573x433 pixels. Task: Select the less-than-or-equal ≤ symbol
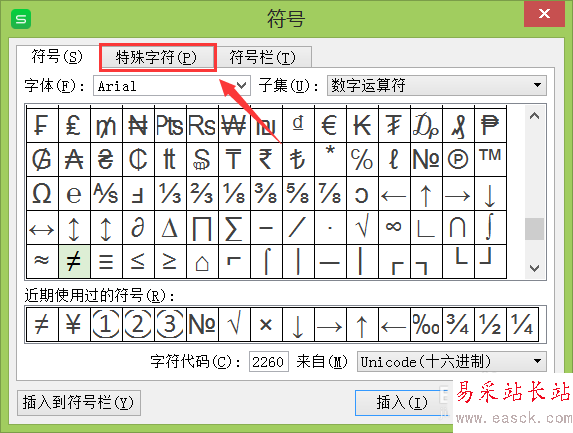tap(138, 261)
